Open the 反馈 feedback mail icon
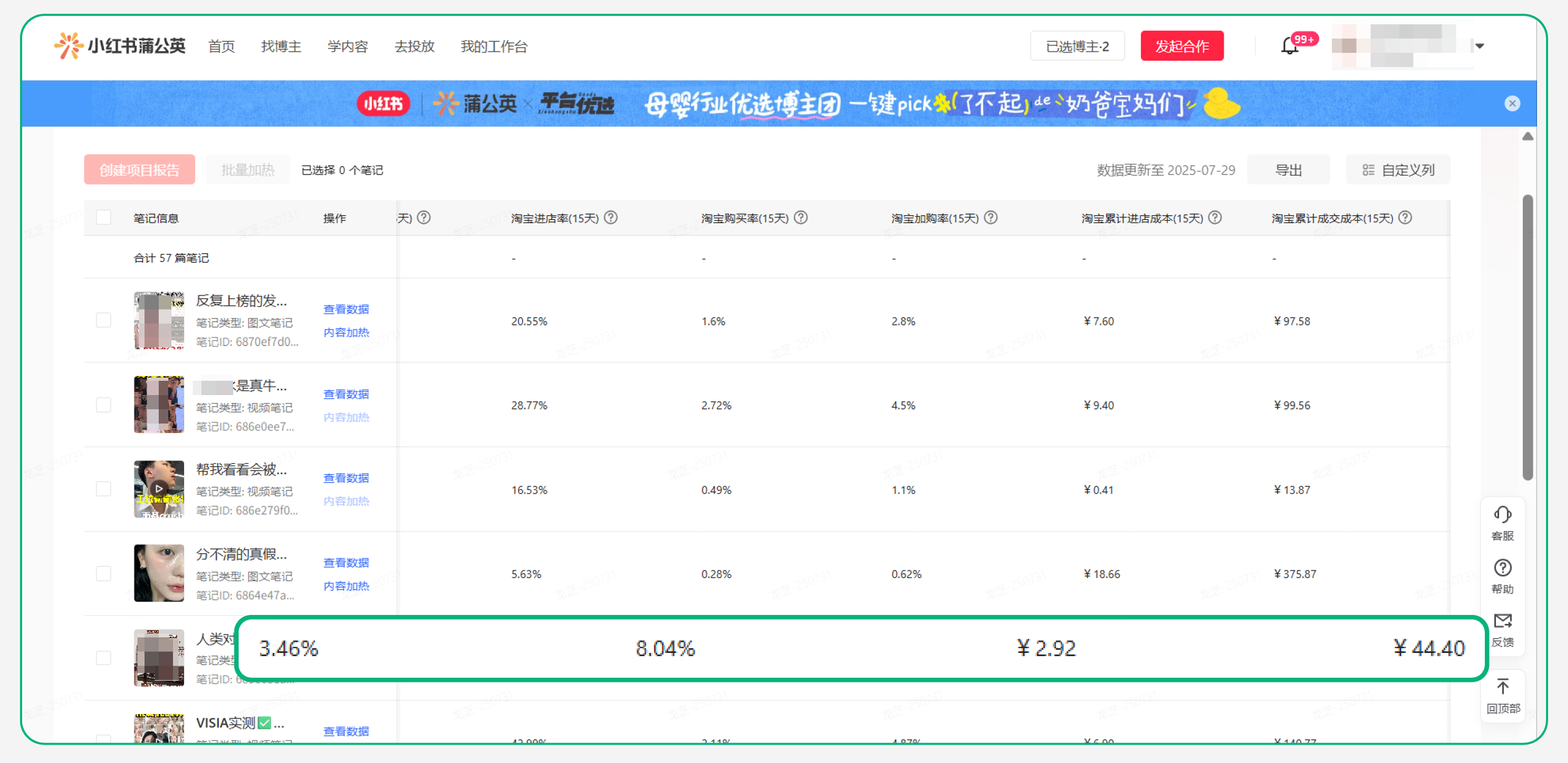The height and width of the screenshot is (763, 1568). click(1502, 621)
